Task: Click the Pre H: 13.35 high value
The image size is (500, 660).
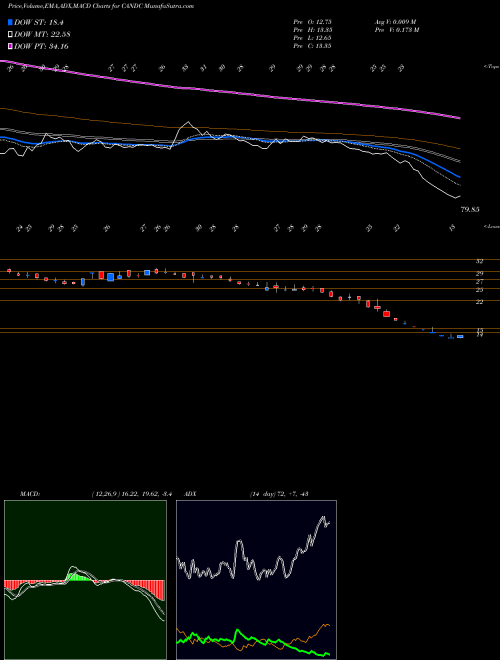Action: [x=312, y=30]
